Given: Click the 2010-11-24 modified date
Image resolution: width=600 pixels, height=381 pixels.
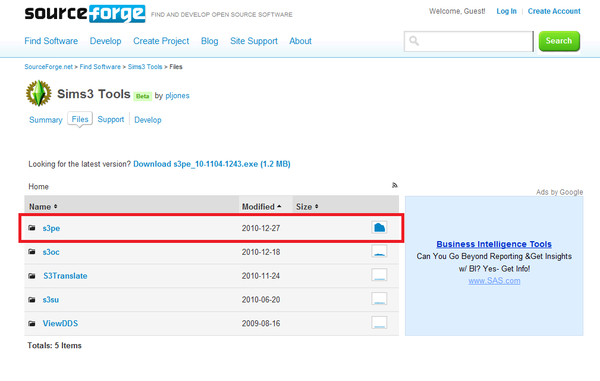Looking at the screenshot, I should point(261,276).
